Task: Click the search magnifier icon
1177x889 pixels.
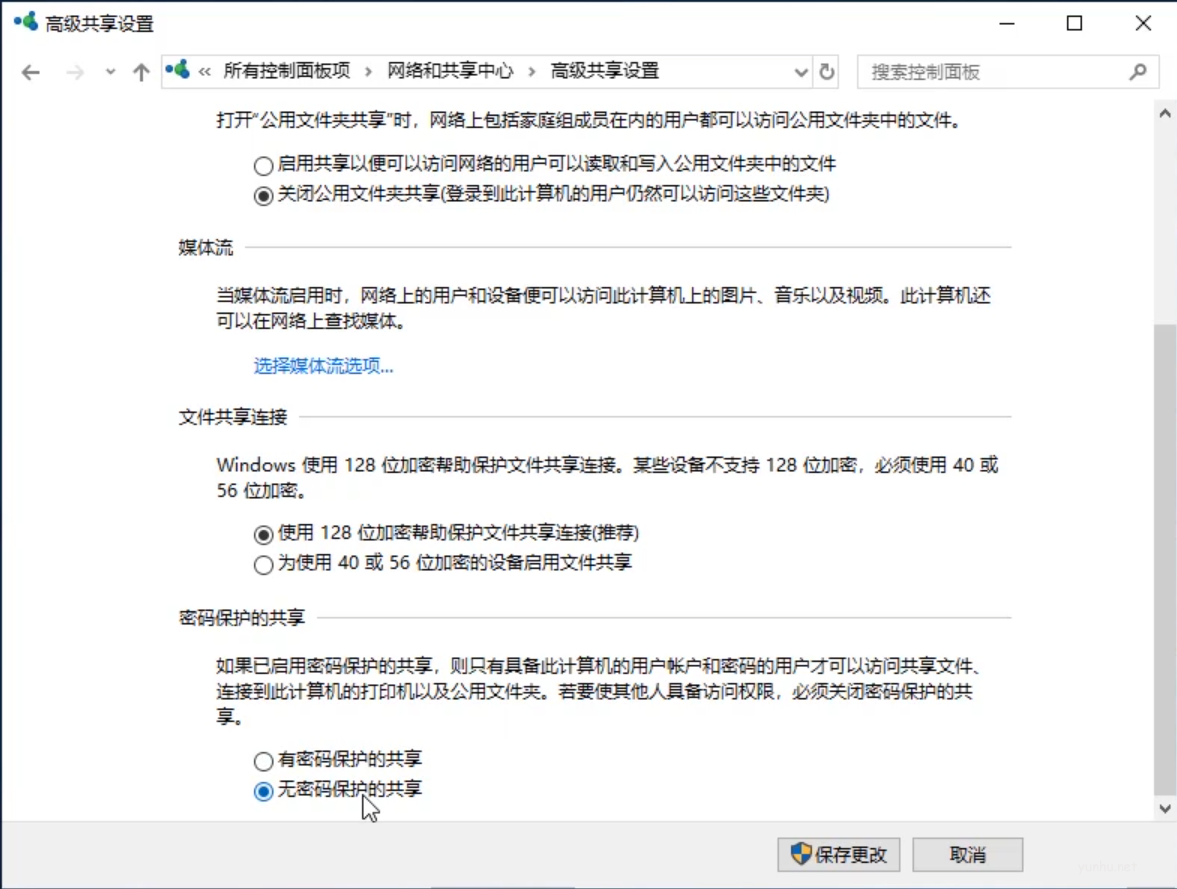Action: 1138,72
